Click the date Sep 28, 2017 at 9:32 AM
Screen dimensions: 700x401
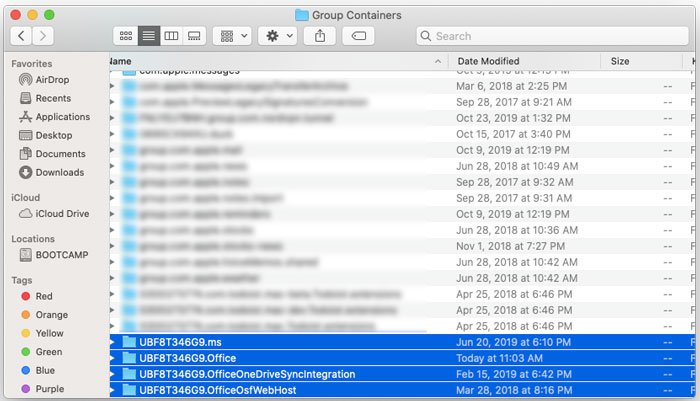pos(515,182)
